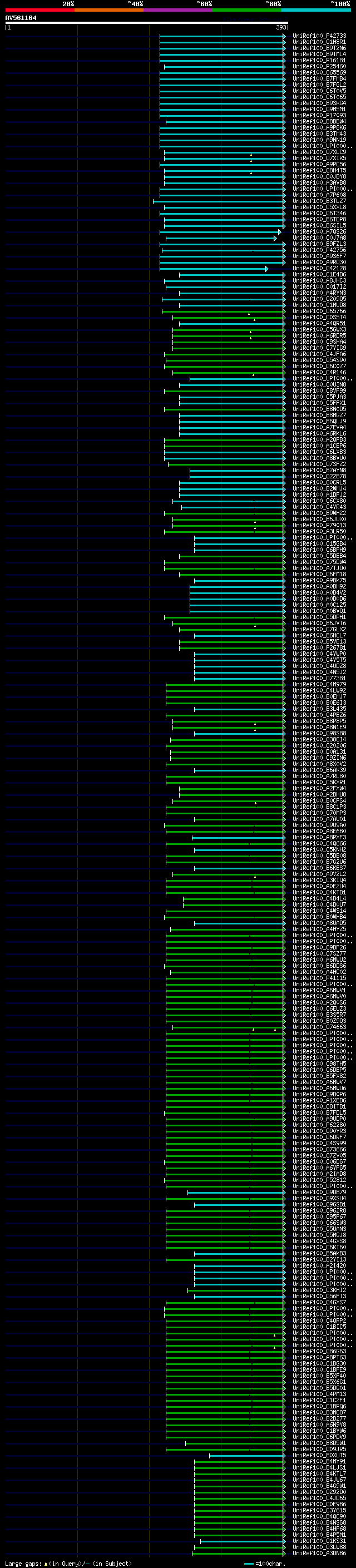Click the cyan alignment bar for UniRef100_Q4UDZ8
The height and width of the screenshot is (1568, 356).
click(240, 666)
